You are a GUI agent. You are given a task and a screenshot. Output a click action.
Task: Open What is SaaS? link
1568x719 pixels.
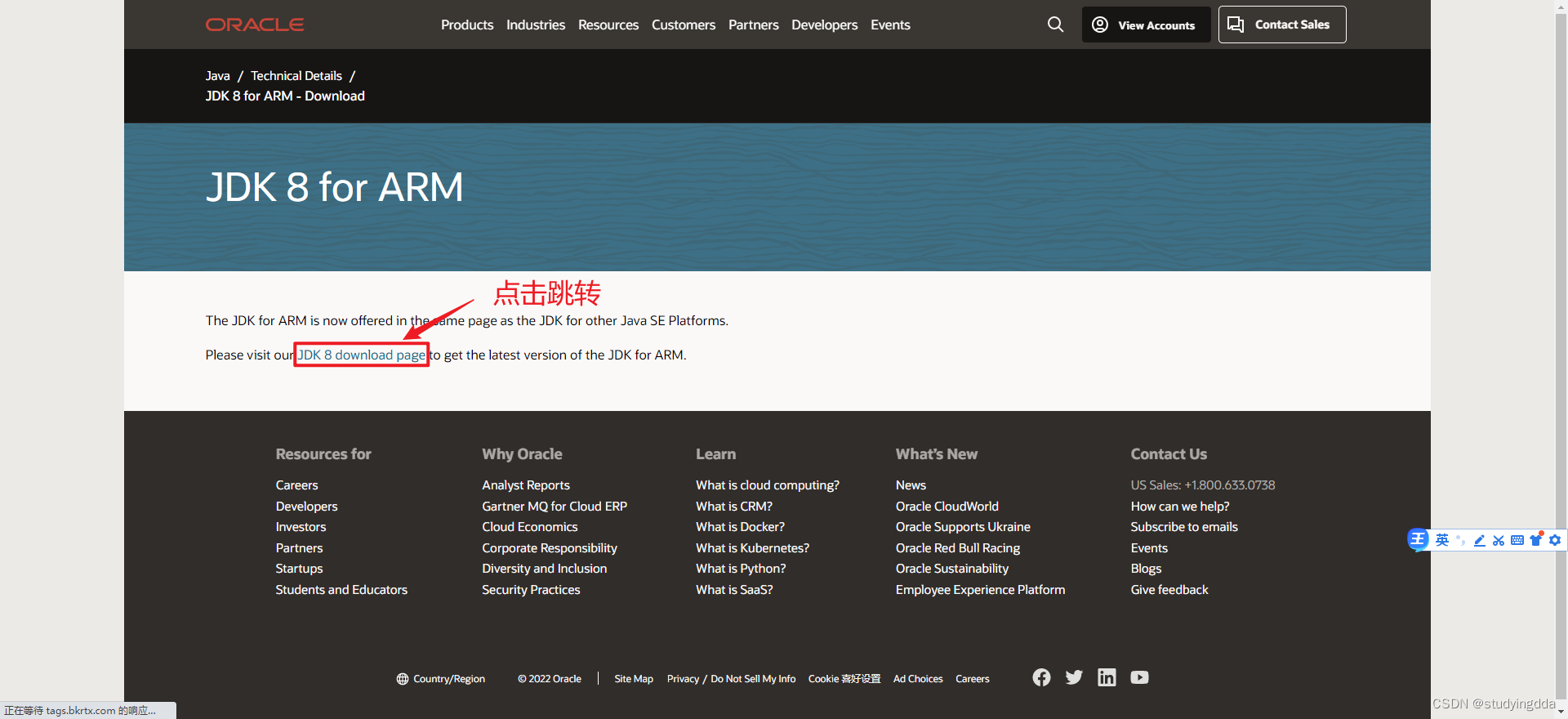[x=734, y=590]
